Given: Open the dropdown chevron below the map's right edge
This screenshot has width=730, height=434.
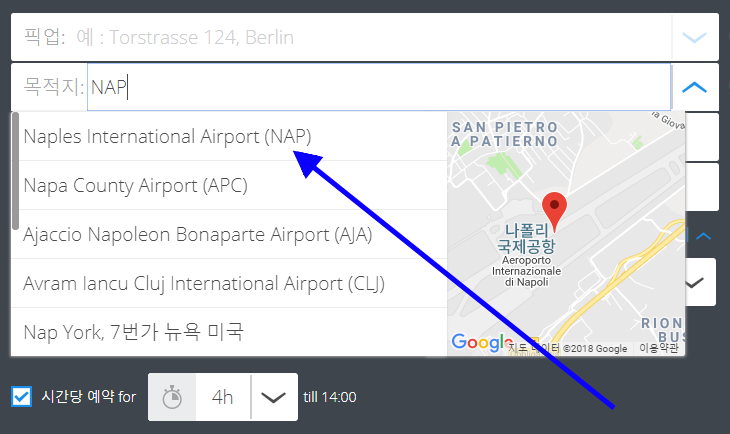Looking at the screenshot, I should [x=695, y=282].
